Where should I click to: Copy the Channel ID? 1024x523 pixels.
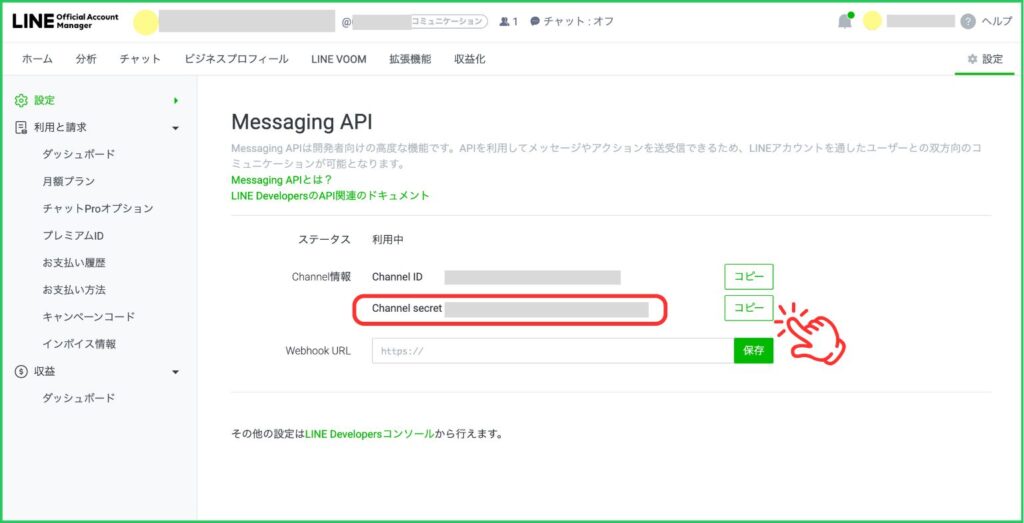748,277
